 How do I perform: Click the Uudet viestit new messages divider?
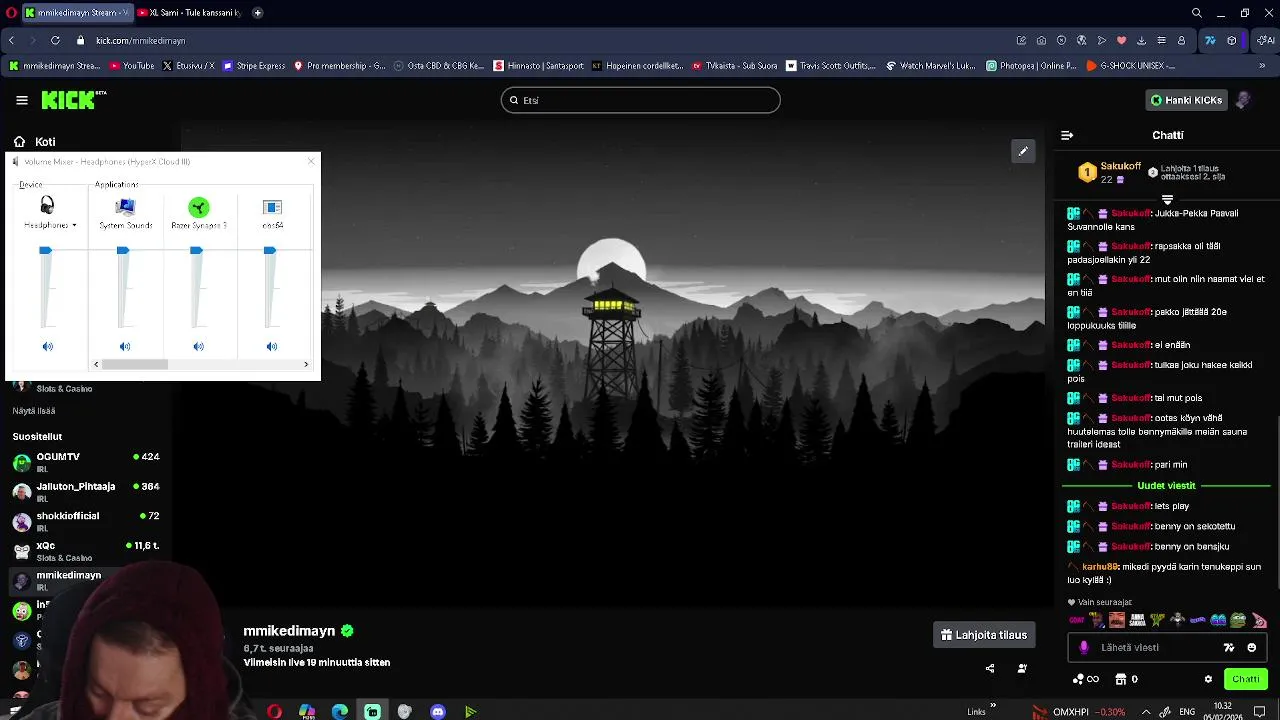(1166, 486)
